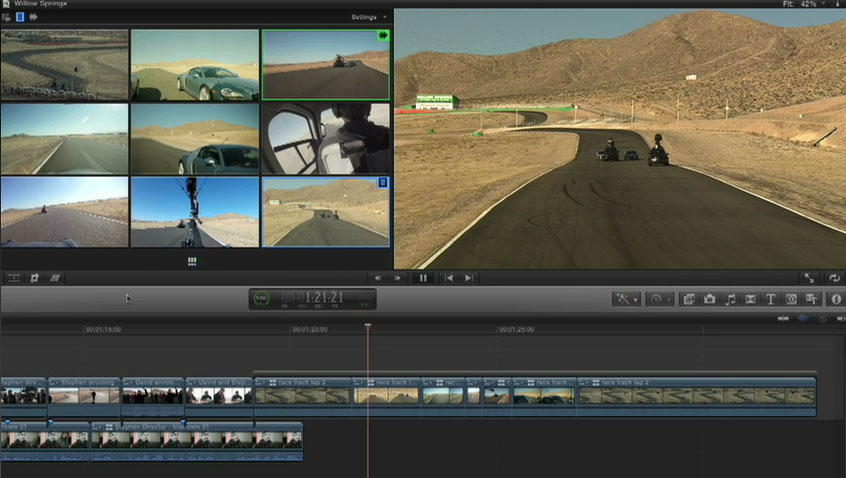Click the playhead on the timeline ruler
This screenshot has width=846, height=478.
point(368,327)
